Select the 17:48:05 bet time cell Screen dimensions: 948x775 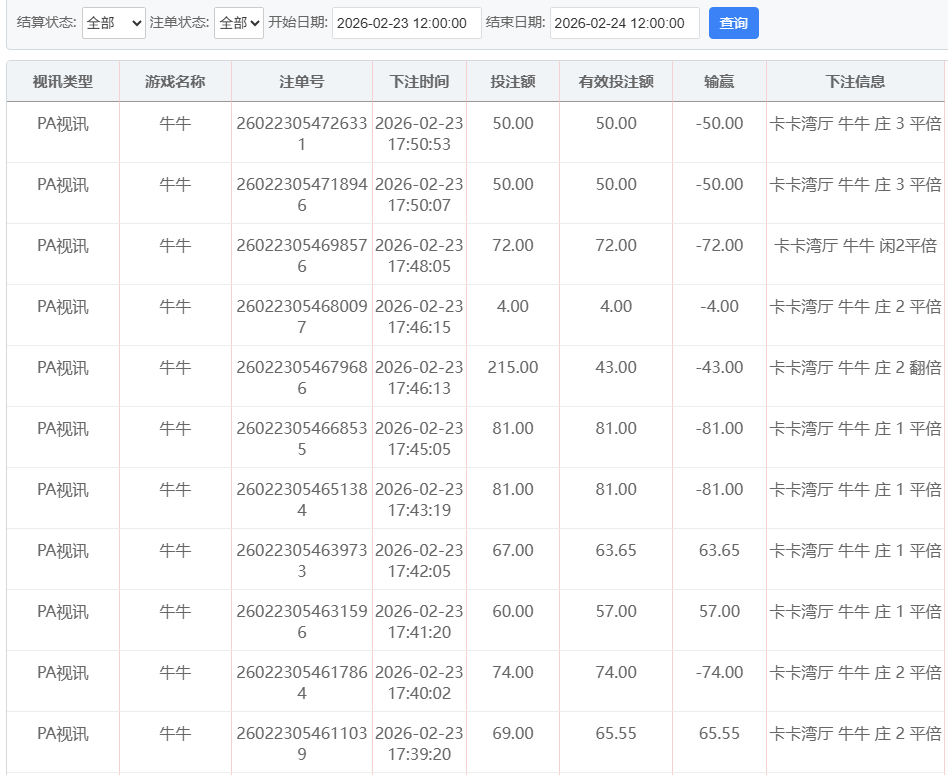click(419, 256)
